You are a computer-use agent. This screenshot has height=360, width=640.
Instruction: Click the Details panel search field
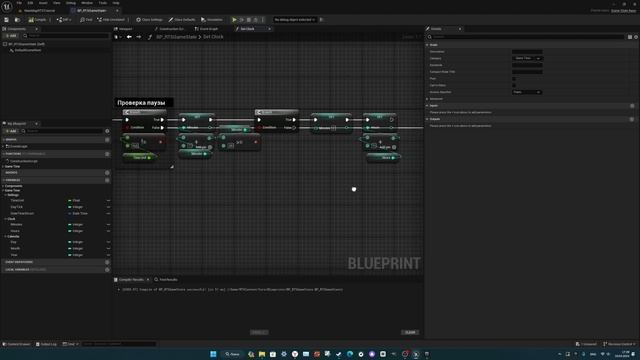[x=527, y=37]
